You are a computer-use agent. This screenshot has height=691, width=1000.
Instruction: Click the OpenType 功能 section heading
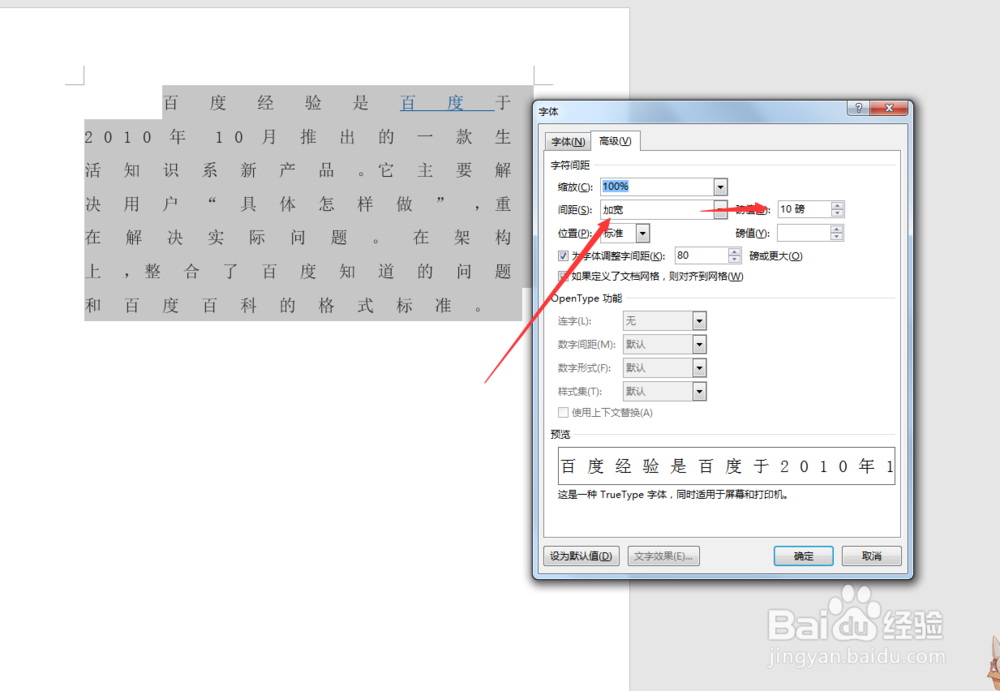click(x=586, y=298)
